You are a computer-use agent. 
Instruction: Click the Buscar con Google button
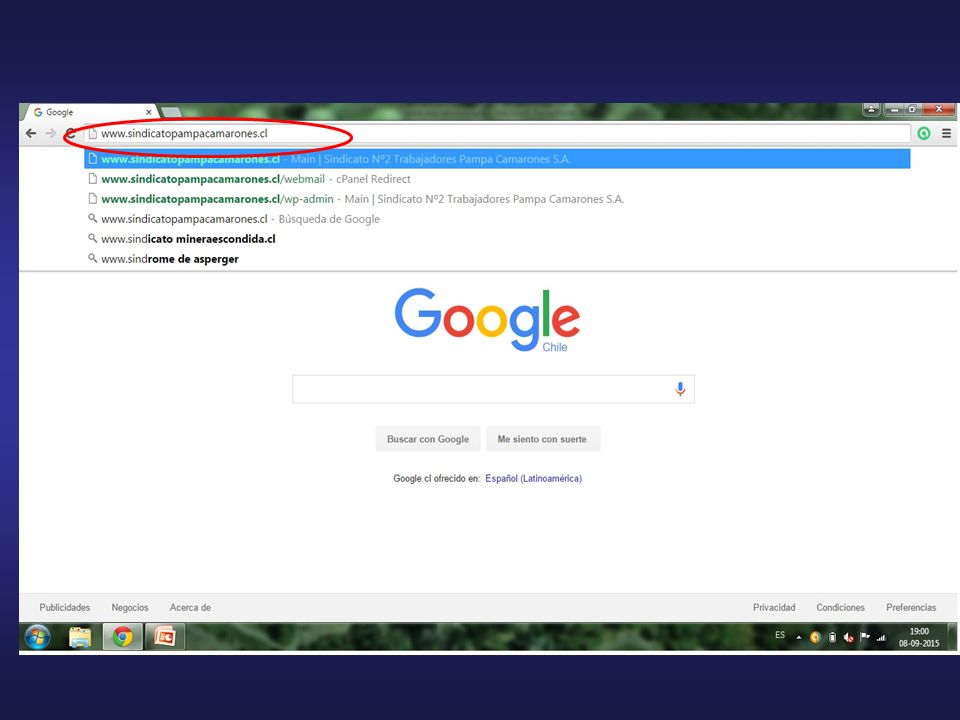(428, 439)
